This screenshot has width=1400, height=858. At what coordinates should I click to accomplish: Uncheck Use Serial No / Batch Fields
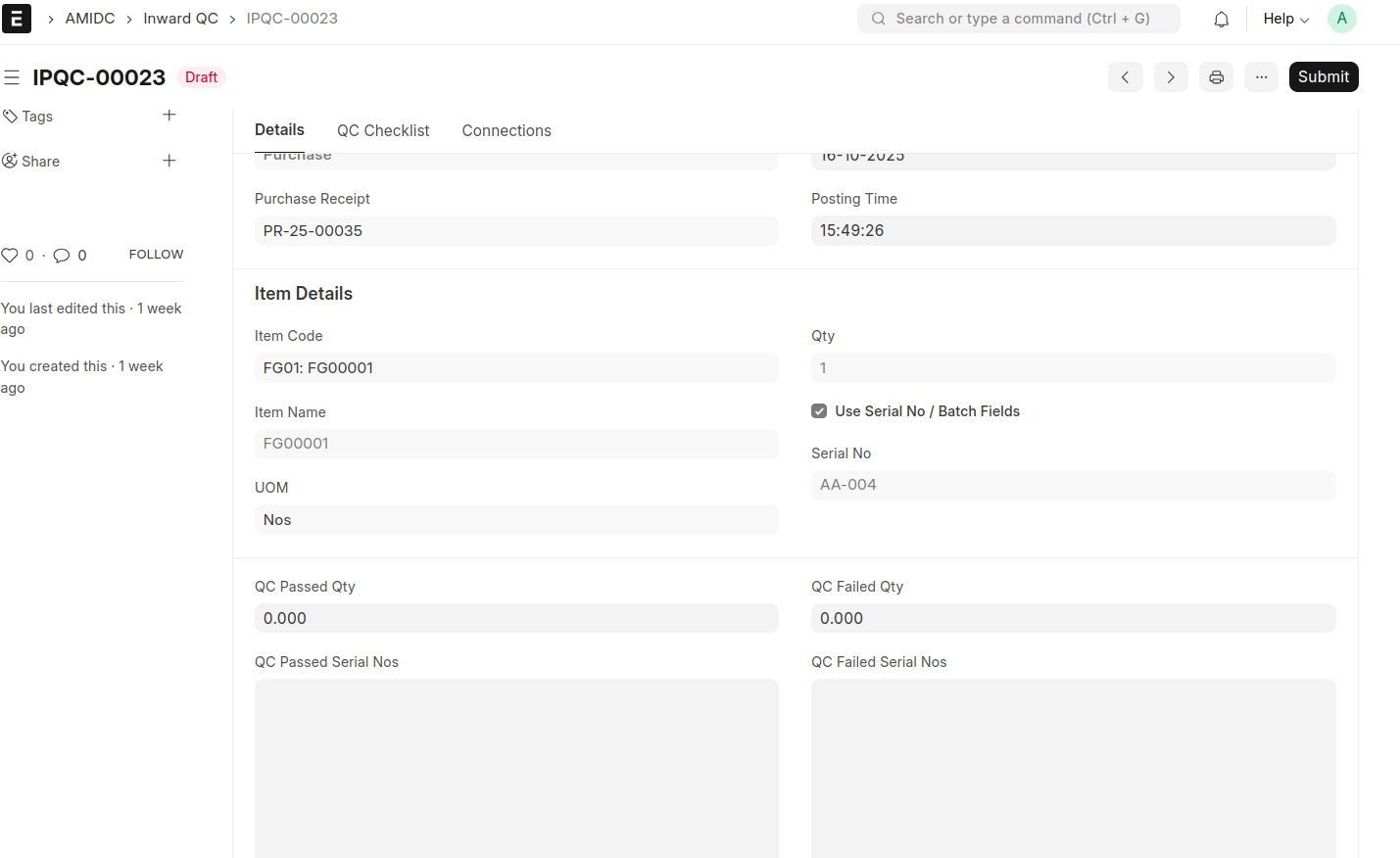point(819,411)
